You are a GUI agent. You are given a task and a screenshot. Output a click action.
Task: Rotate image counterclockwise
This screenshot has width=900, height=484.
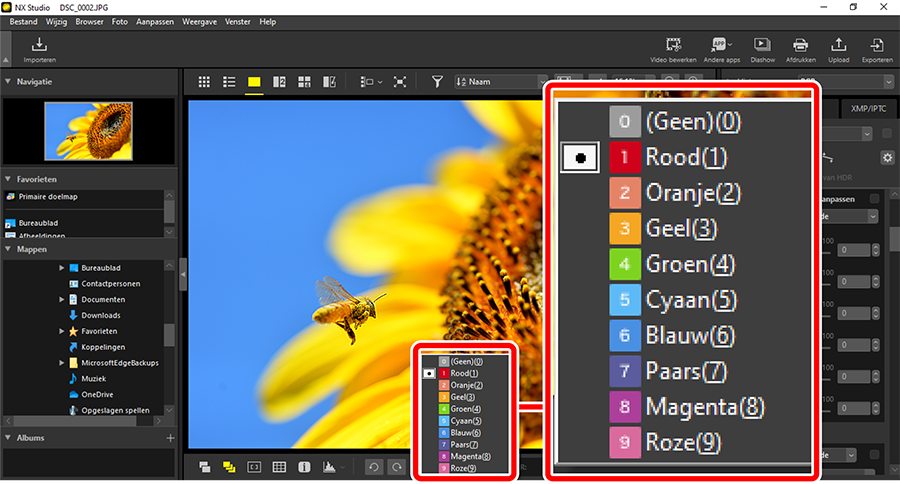374,467
